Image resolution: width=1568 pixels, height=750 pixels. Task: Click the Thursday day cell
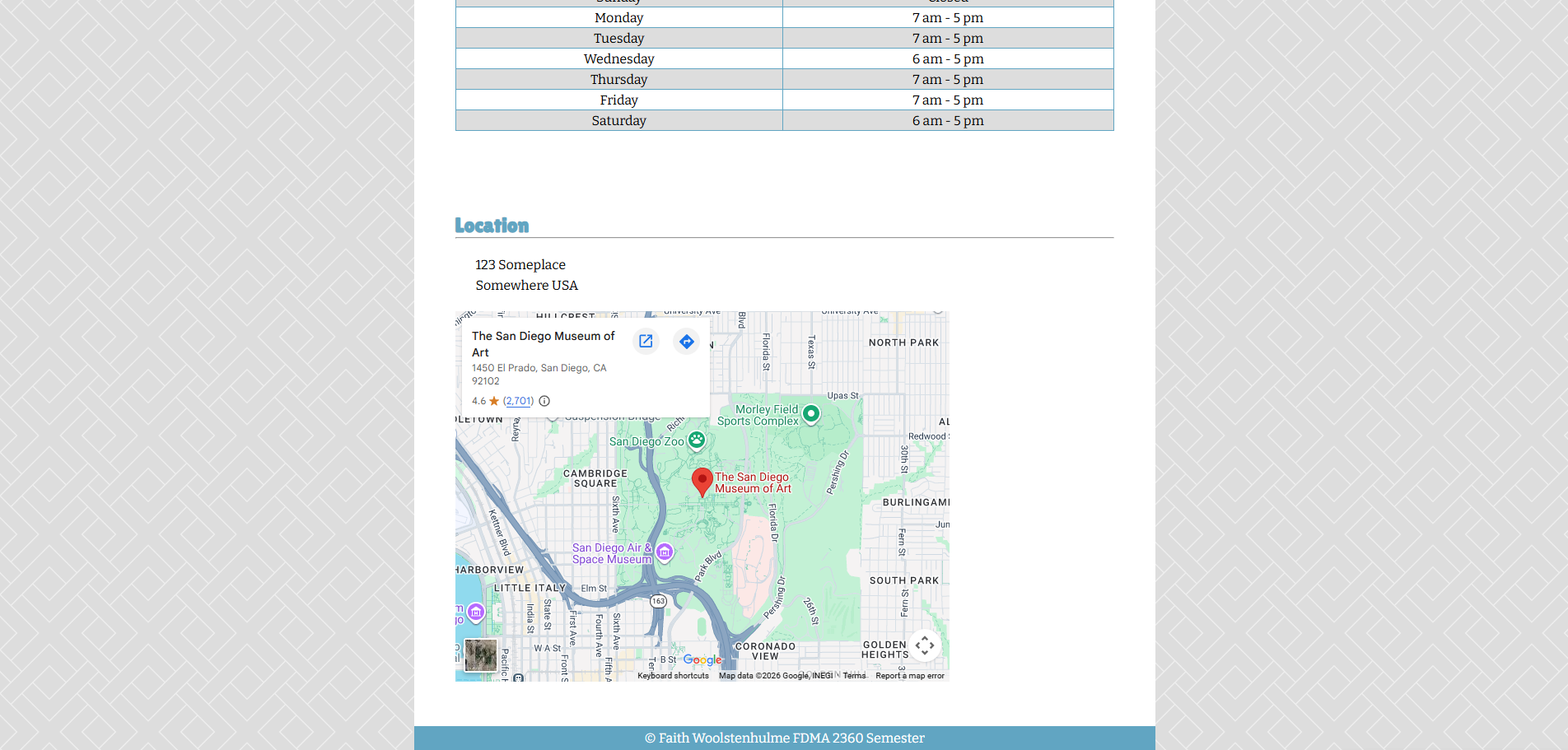coord(619,79)
